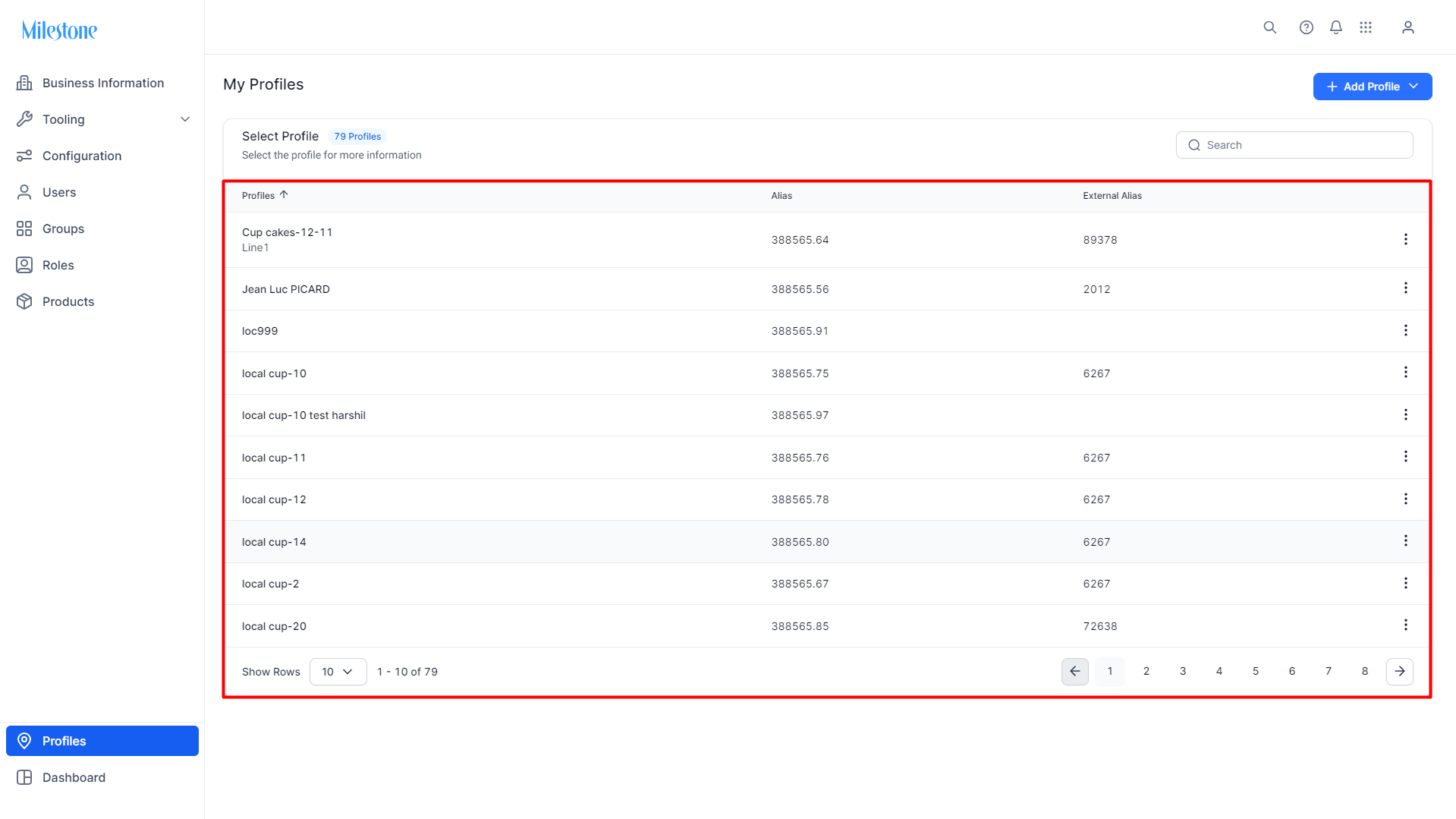Open row menu for local cup-10 test harshil
Viewport: 1456px width, 819px height.
[x=1405, y=414]
